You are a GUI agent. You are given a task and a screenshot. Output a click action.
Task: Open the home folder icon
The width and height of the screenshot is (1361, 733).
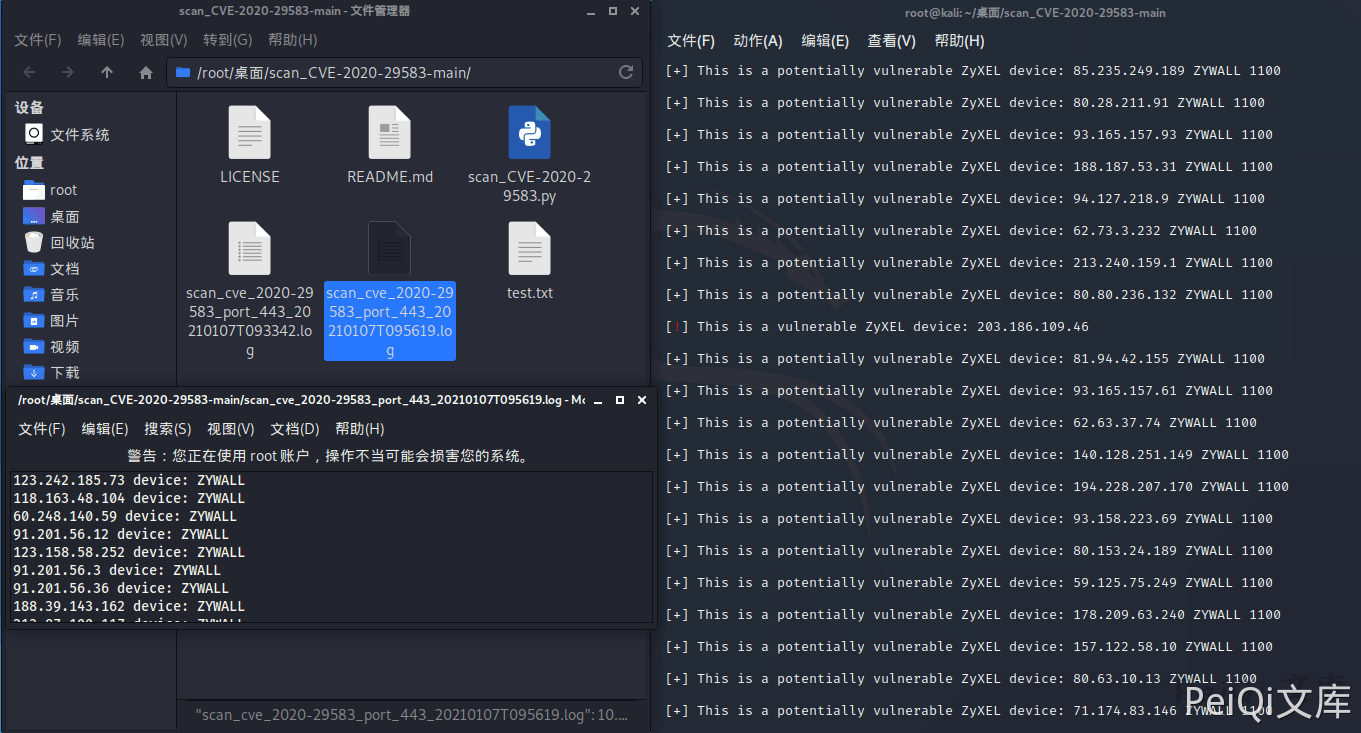tap(146, 73)
